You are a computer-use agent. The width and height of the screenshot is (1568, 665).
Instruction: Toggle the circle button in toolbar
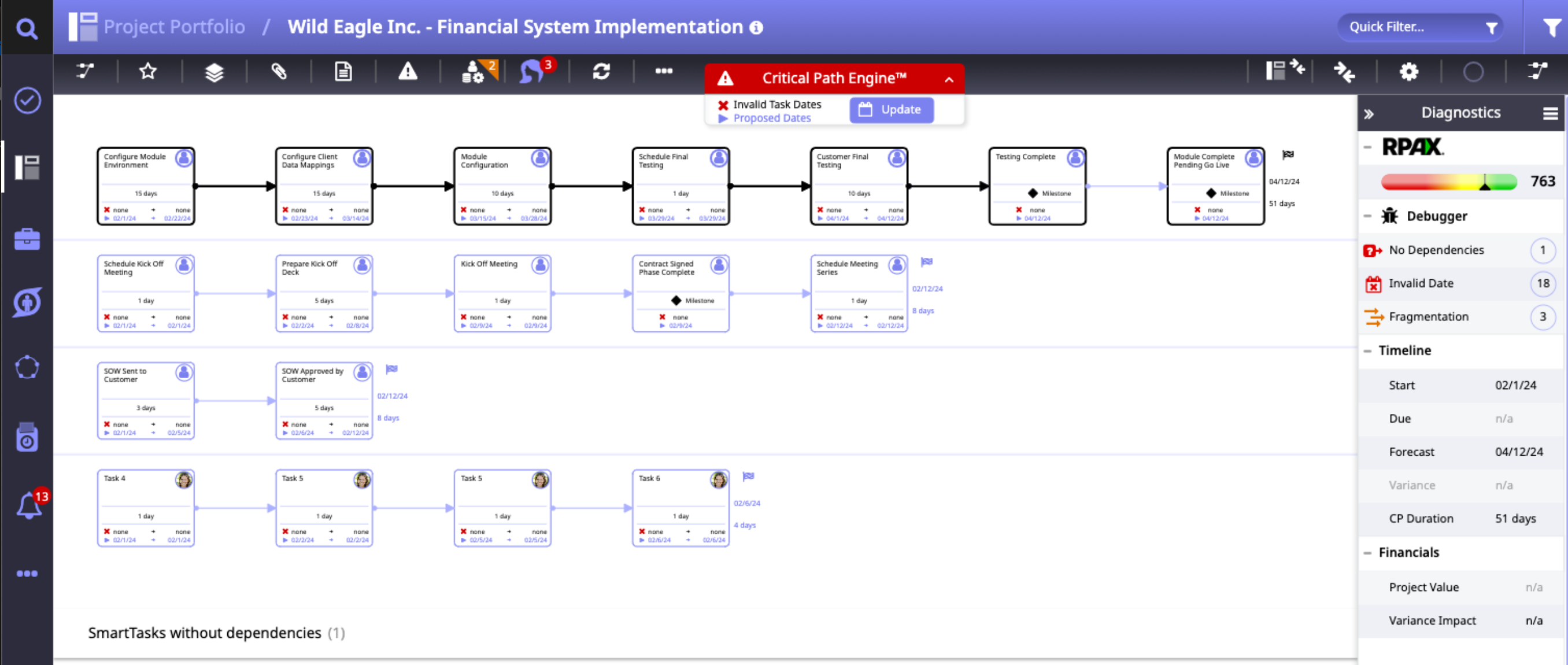(1473, 72)
